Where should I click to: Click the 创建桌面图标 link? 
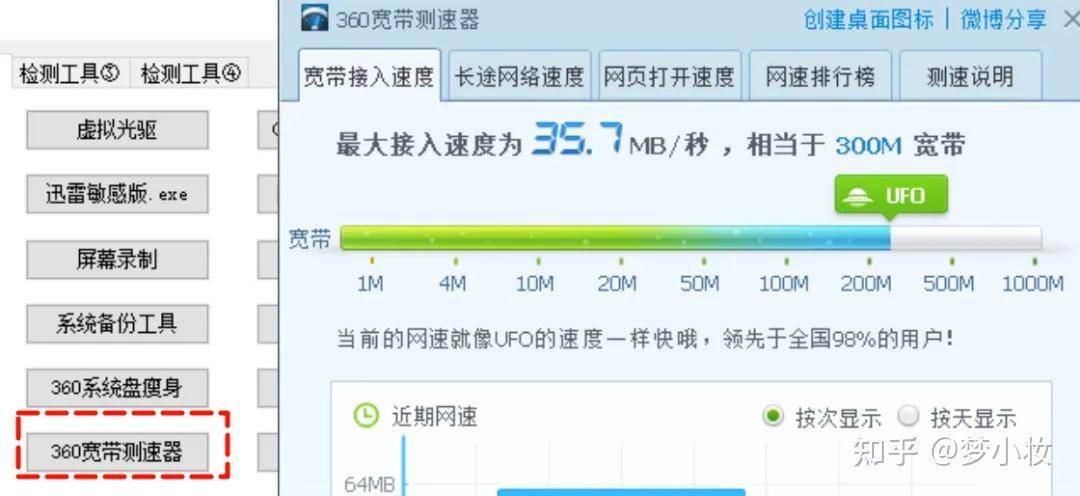click(x=868, y=19)
